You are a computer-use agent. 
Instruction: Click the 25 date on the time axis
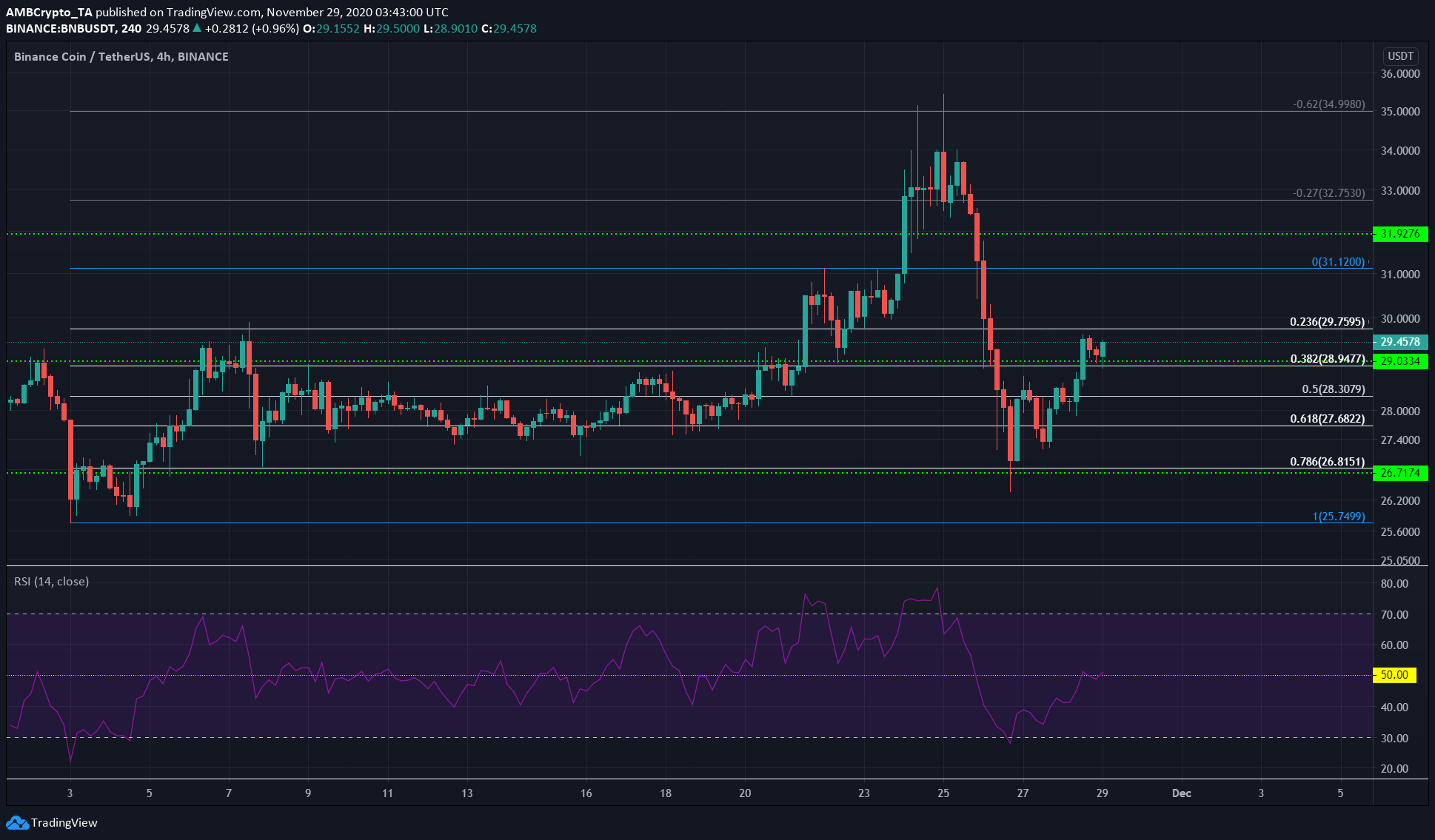pyautogui.click(x=943, y=793)
